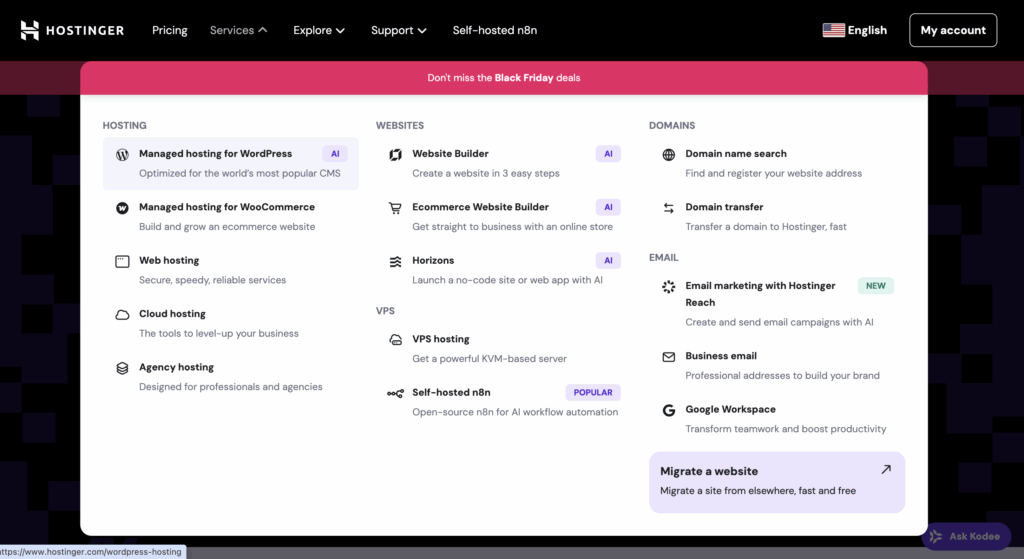Screen dimensions: 1024x559
Task: Click the WooCommerce icon in Hosting list
Action: pyautogui.click(x=122, y=208)
